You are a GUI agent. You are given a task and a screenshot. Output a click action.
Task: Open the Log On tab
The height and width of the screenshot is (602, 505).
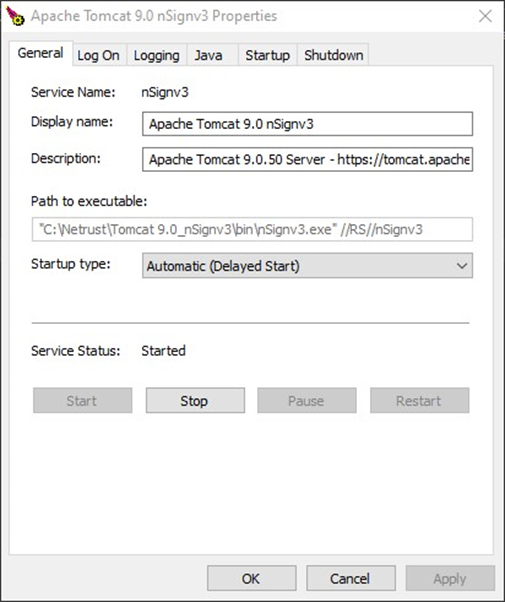click(x=99, y=55)
